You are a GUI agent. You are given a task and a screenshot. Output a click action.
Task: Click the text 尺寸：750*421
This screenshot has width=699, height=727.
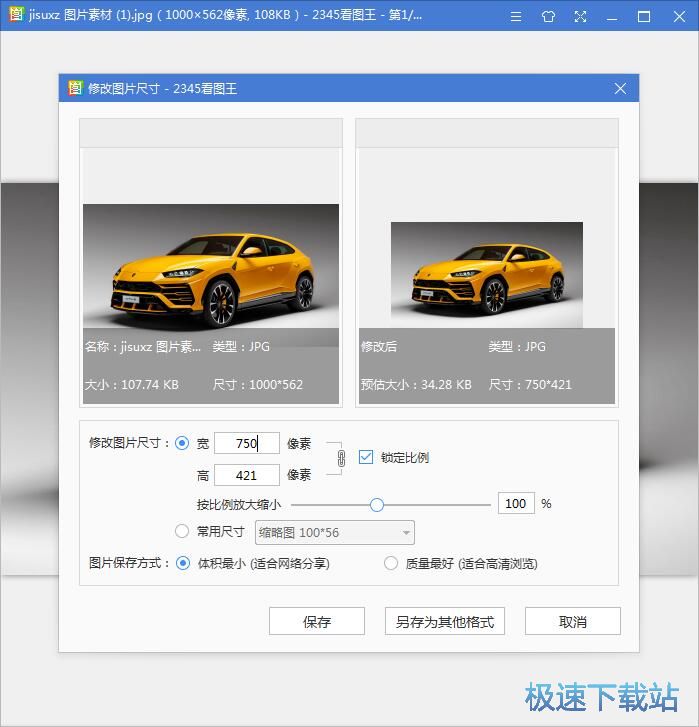pyautogui.click(x=530, y=385)
